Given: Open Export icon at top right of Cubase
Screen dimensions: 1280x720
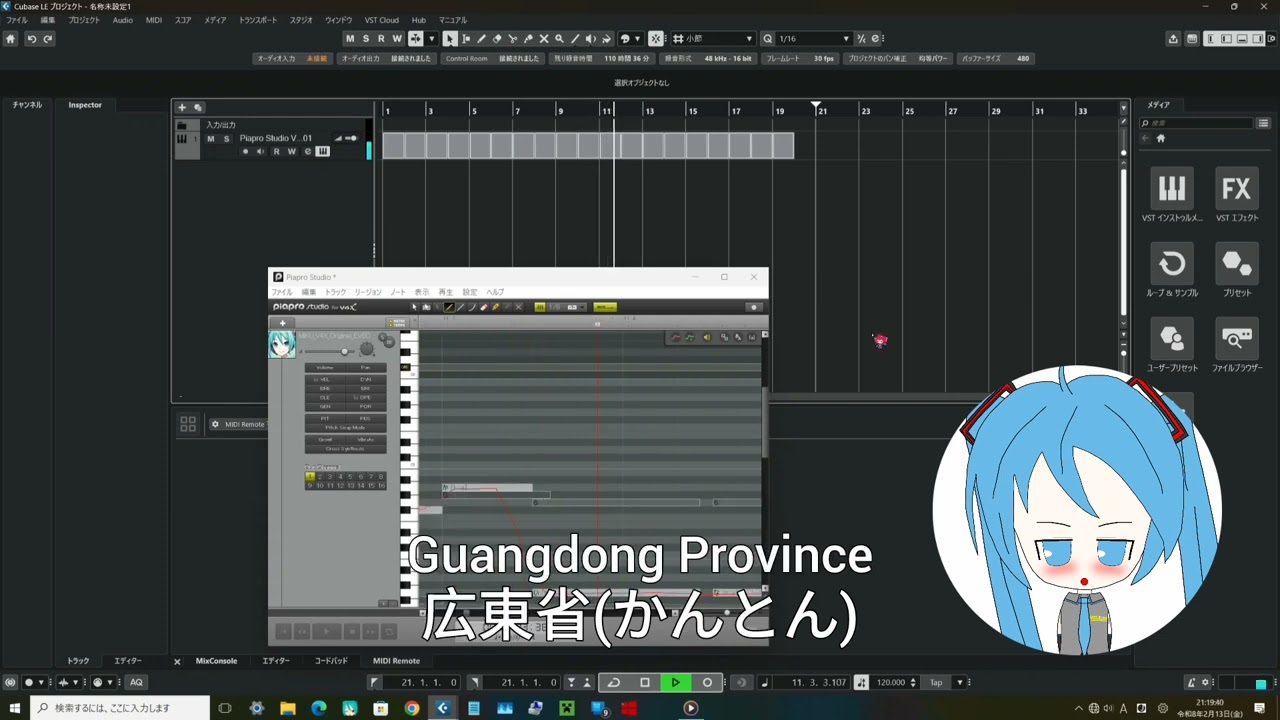Looking at the screenshot, I should click(x=1173, y=39).
